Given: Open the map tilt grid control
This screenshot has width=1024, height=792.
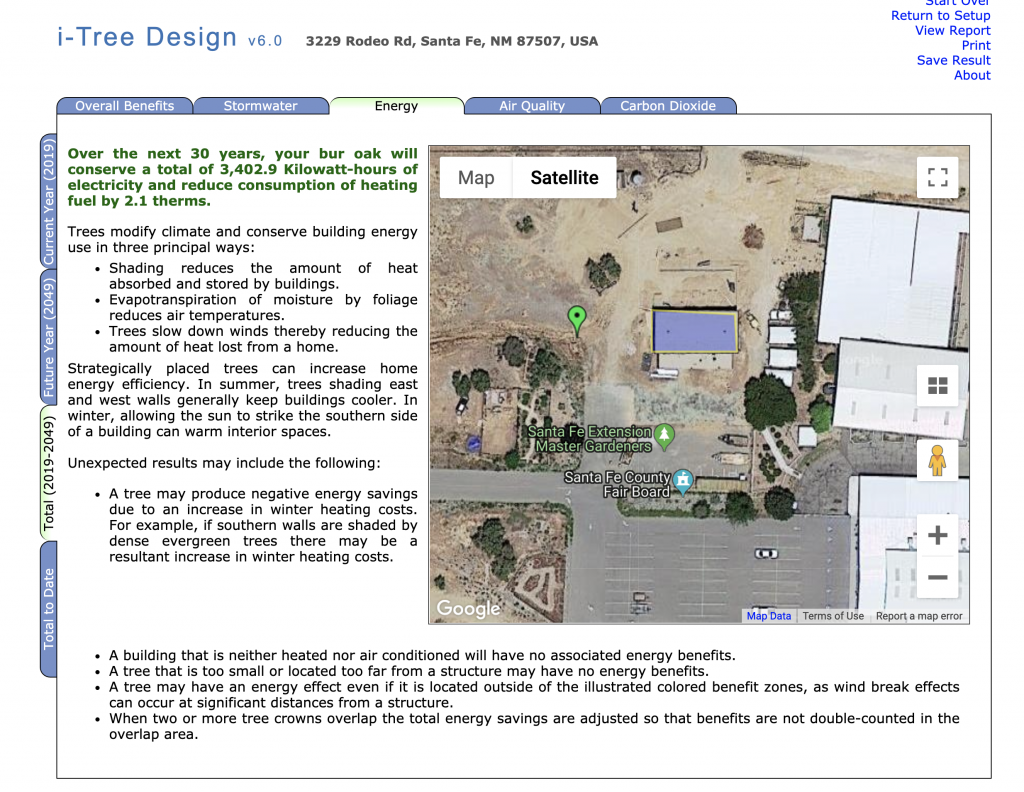Looking at the screenshot, I should (937, 386).
